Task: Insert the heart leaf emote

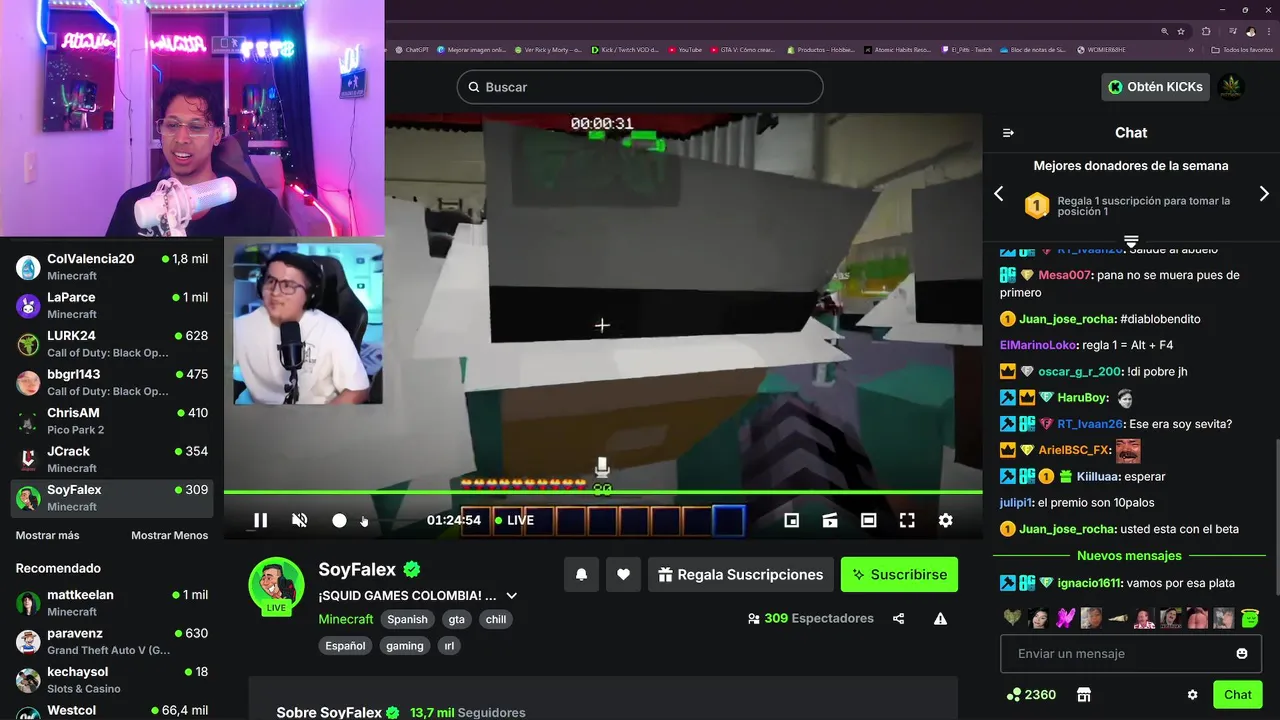Action: coord(1012,618)
